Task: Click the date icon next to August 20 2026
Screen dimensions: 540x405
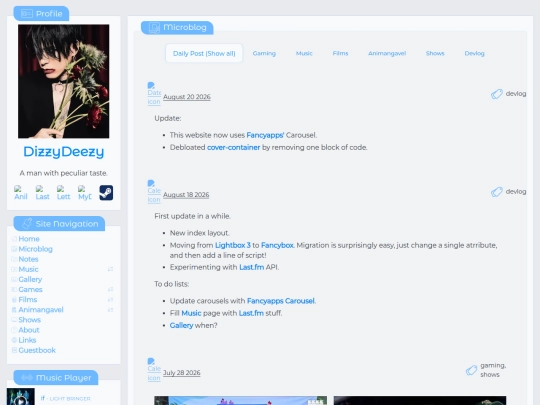Action: click(154, 94)
